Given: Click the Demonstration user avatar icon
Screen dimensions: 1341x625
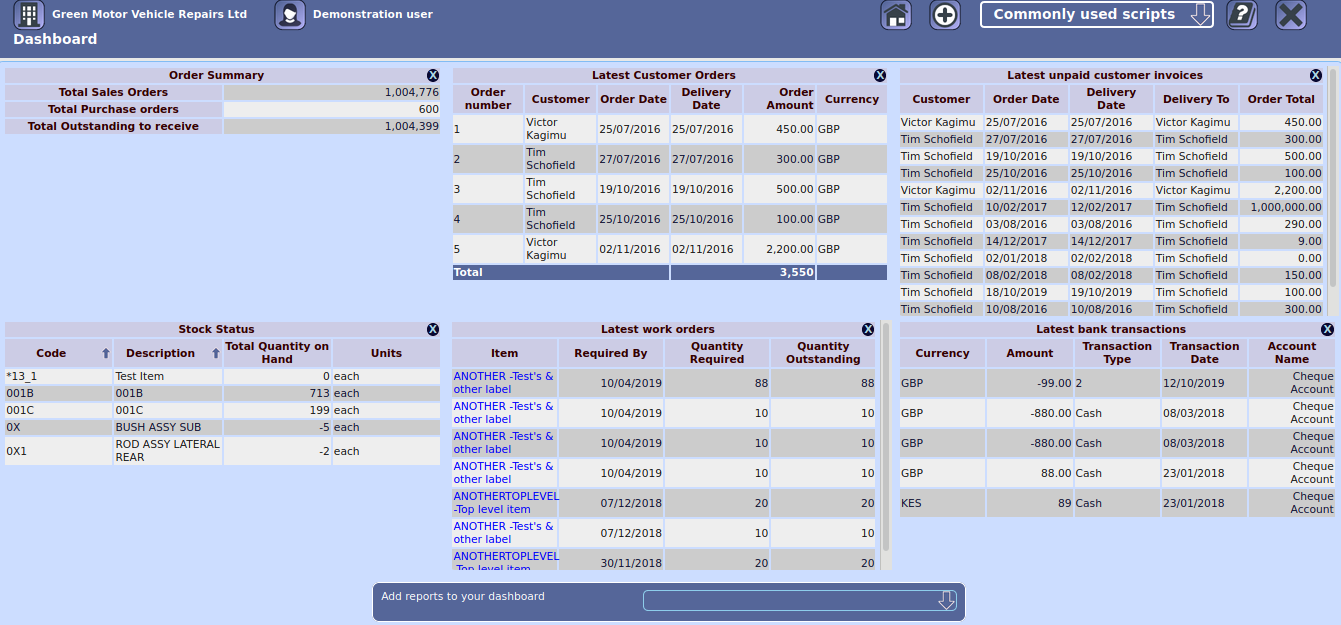Looking at the screenshot, I should point(290,15).
